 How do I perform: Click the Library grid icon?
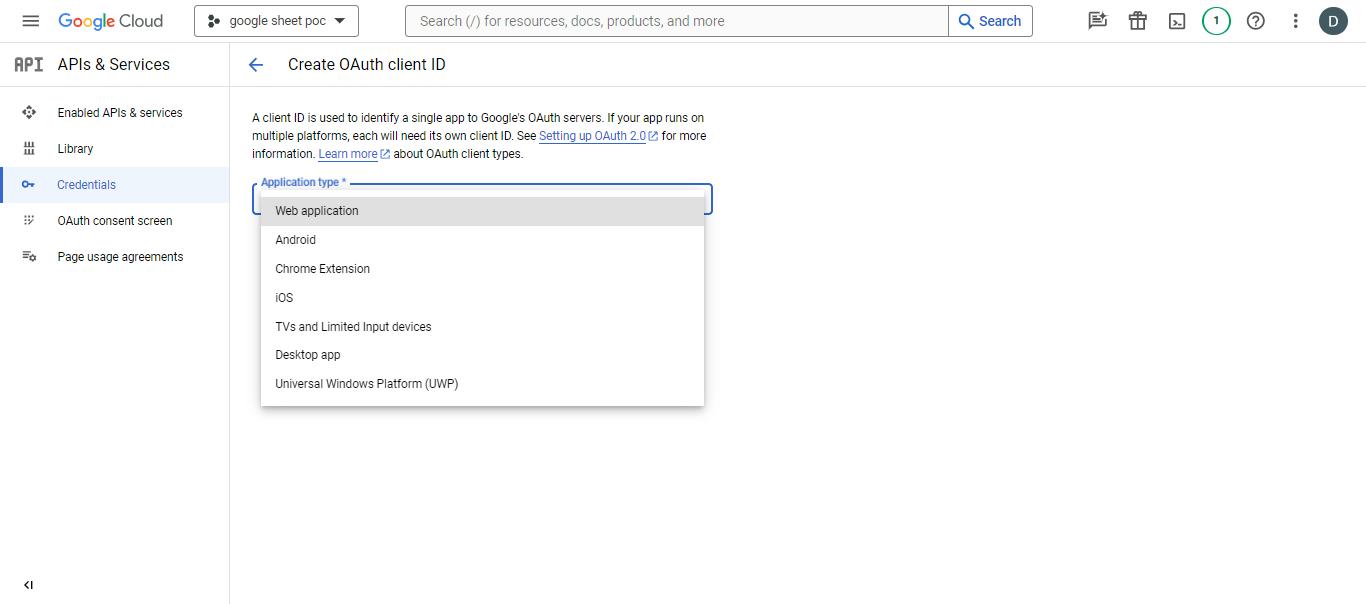[29, 149]
